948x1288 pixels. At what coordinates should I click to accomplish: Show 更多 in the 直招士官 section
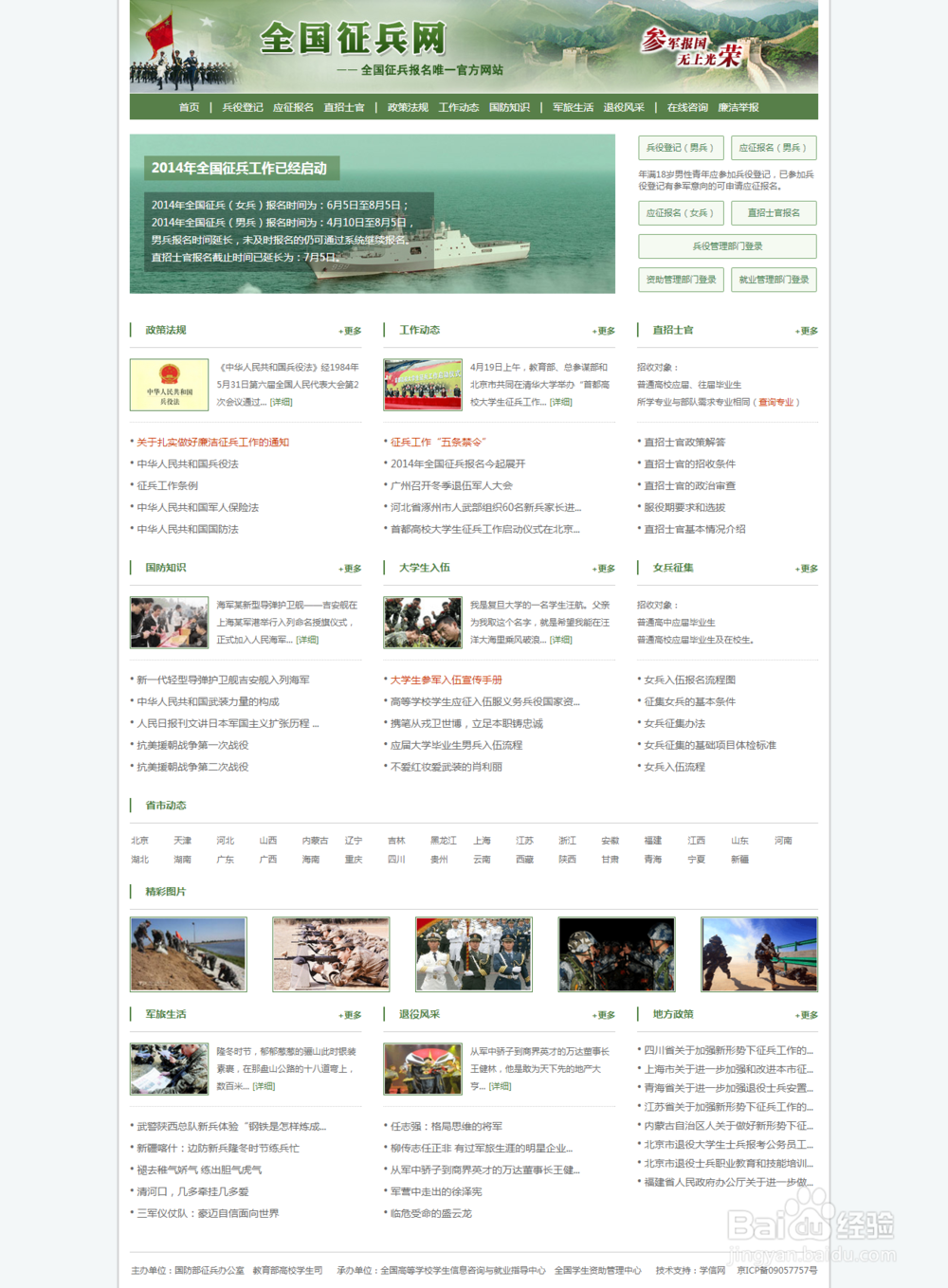pos(807,331)
